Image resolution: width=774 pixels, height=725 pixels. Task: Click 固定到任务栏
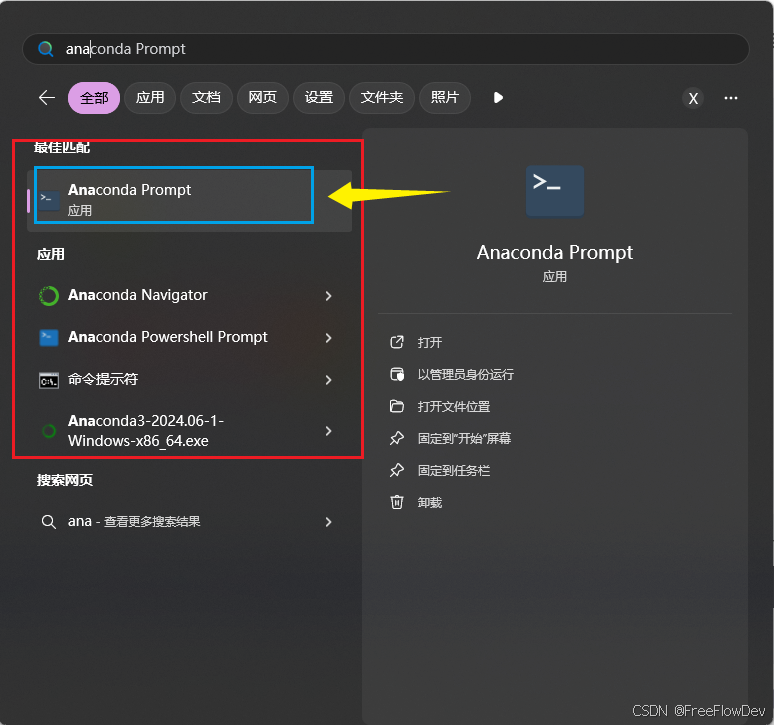454,471
